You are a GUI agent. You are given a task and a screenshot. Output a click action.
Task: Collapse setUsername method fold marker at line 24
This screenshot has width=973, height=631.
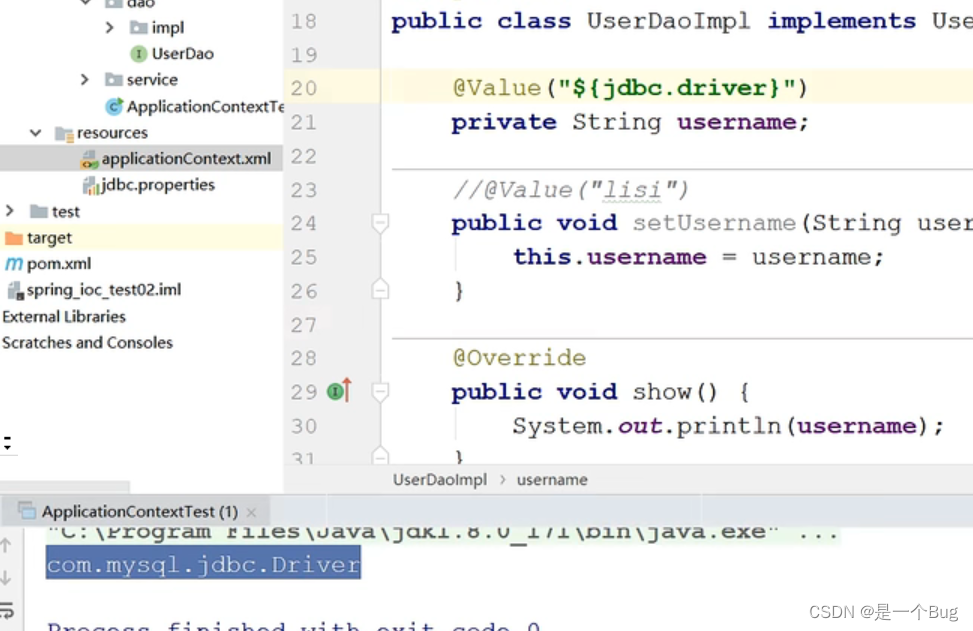[380, 223]
